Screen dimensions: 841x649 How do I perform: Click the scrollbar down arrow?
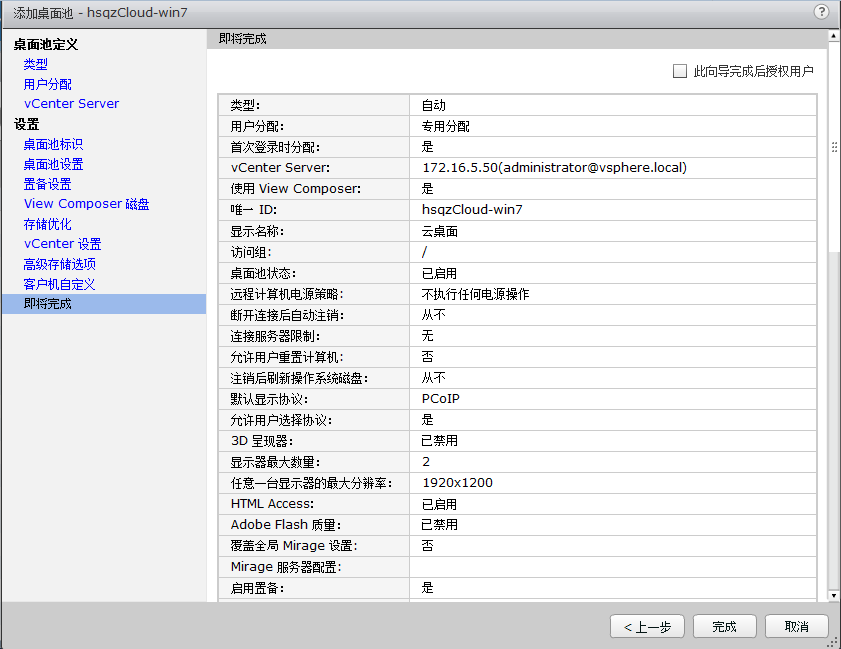point(833,595)
